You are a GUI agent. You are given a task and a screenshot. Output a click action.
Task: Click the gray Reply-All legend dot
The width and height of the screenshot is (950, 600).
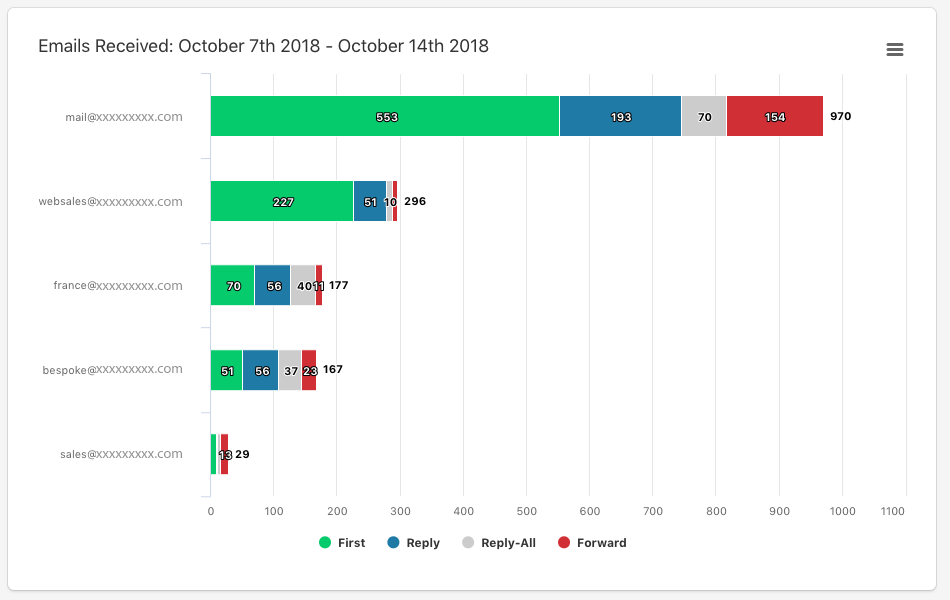468,543
